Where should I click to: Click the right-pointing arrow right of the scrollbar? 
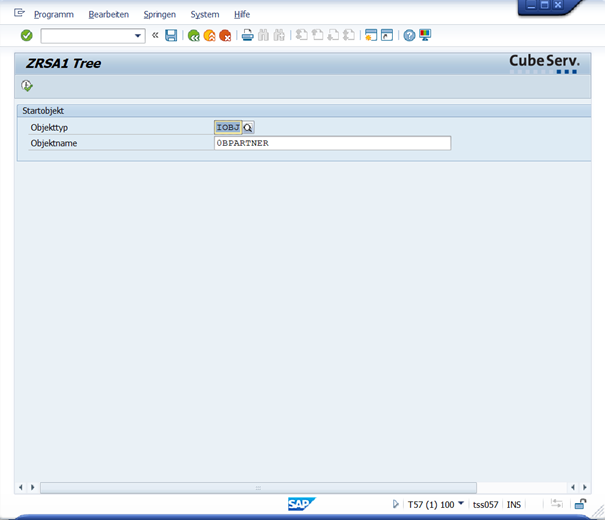tap(585, 488)
